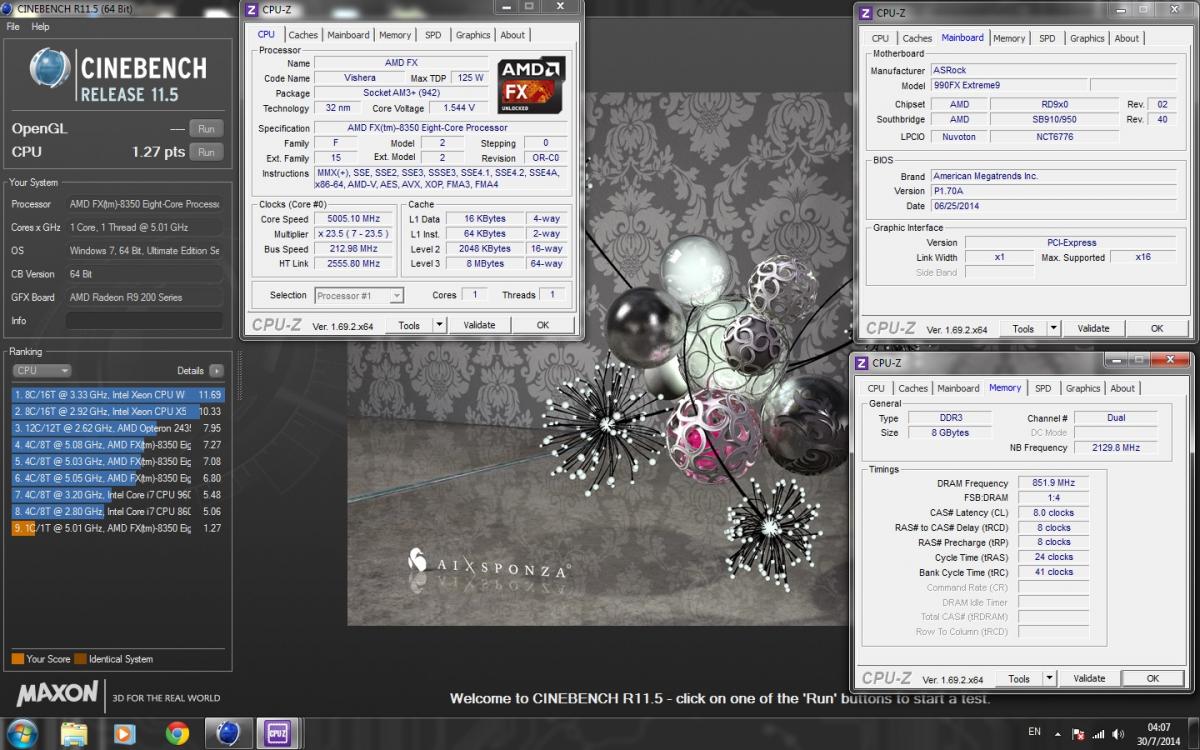1200x750 pixels.
Task: Click the 990FX Extreme9 model field
Action: click(x=1008, y=86)
